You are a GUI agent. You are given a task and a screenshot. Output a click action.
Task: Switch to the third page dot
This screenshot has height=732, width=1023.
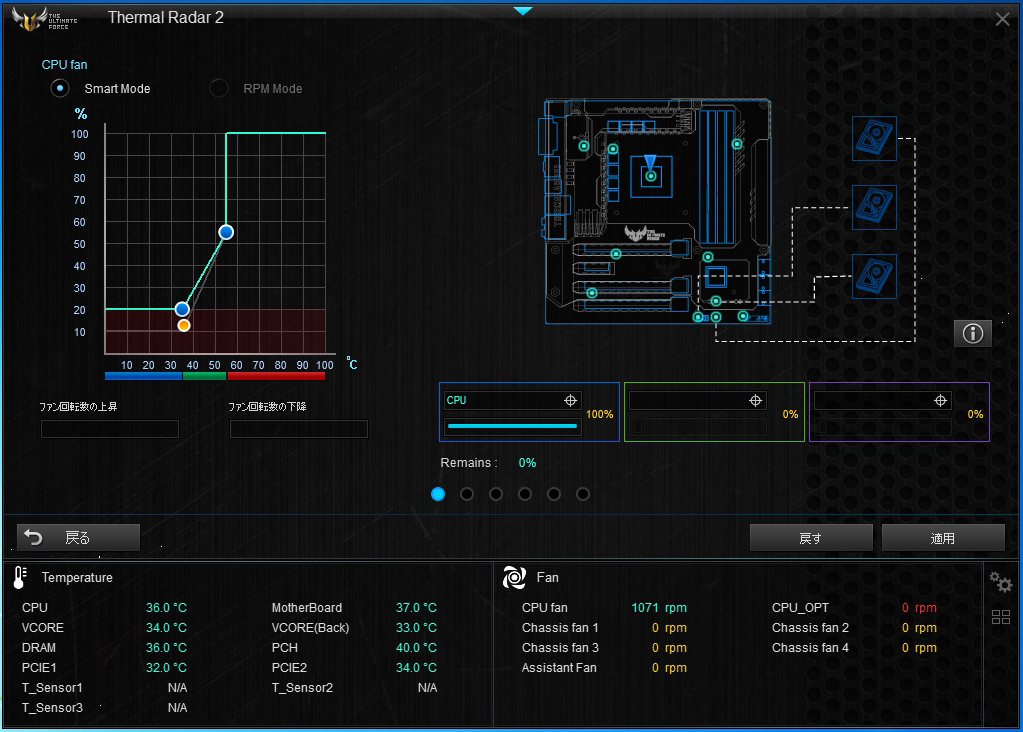pyautogui.click(x=496, y=494)
